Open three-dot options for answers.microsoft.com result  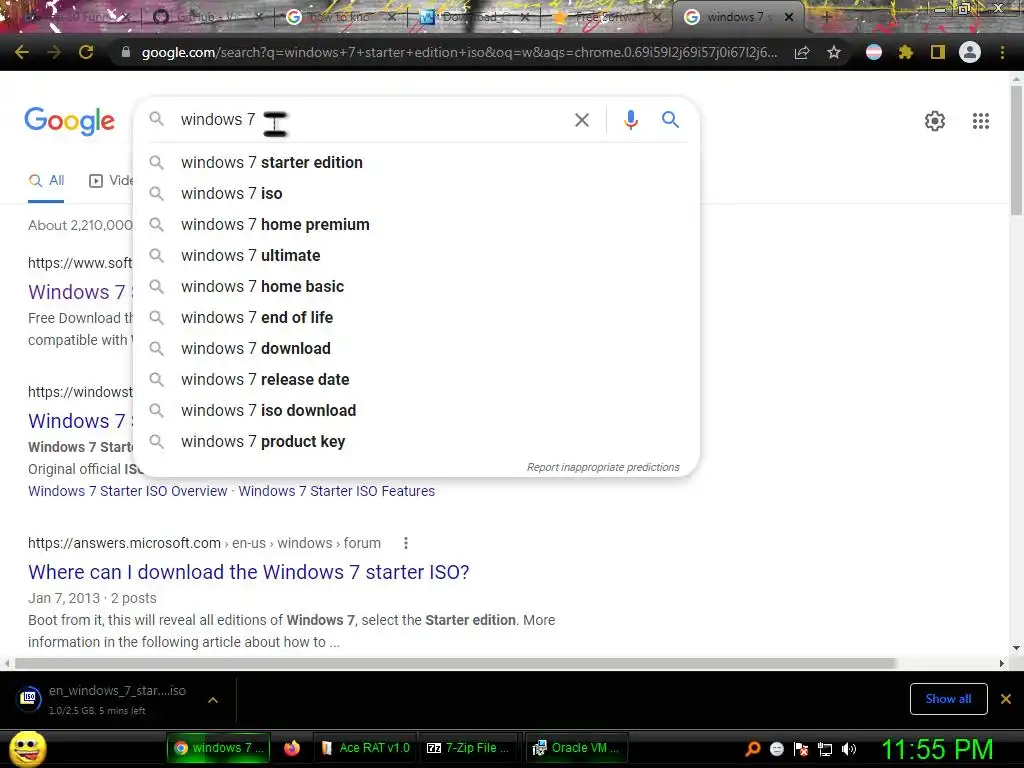click(406, 543)
